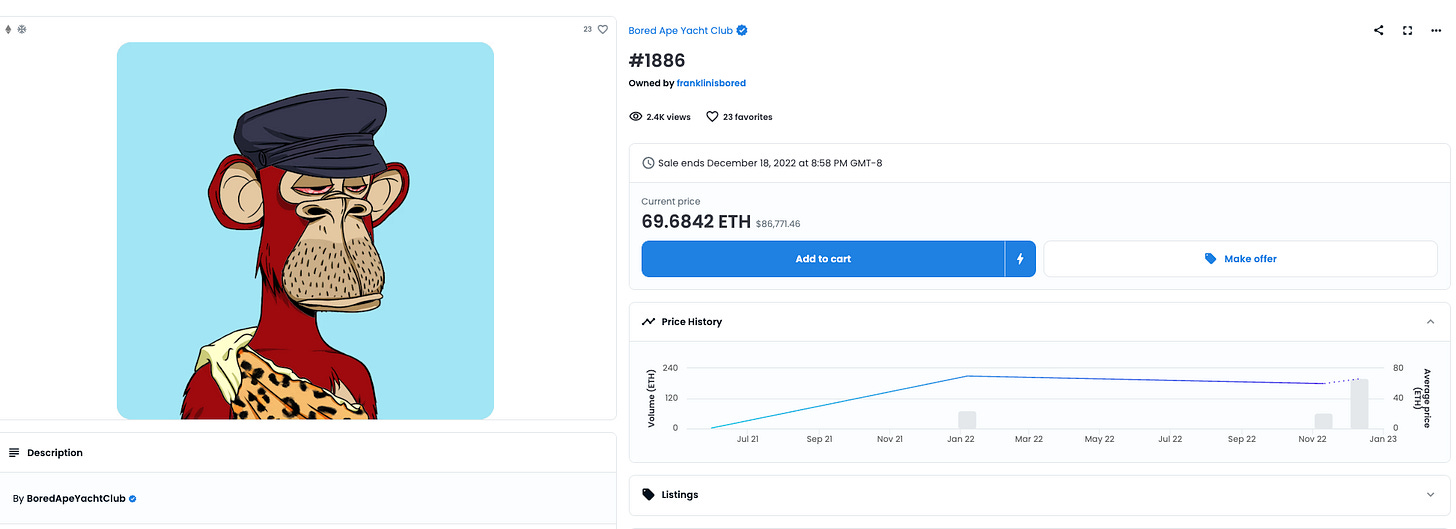Screen dimensions: 1456x529
Task: Open the Bored Ape Yacht Club collection link
Action: click(681, 31)
